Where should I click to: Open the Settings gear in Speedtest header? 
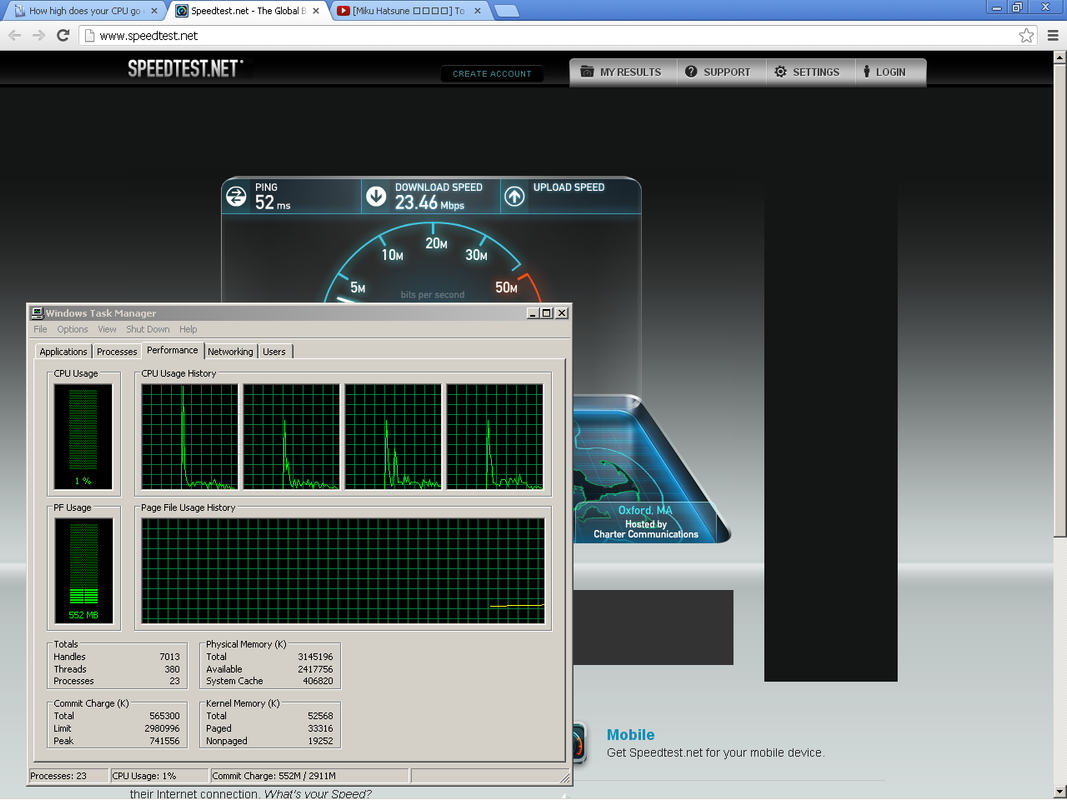806,72
